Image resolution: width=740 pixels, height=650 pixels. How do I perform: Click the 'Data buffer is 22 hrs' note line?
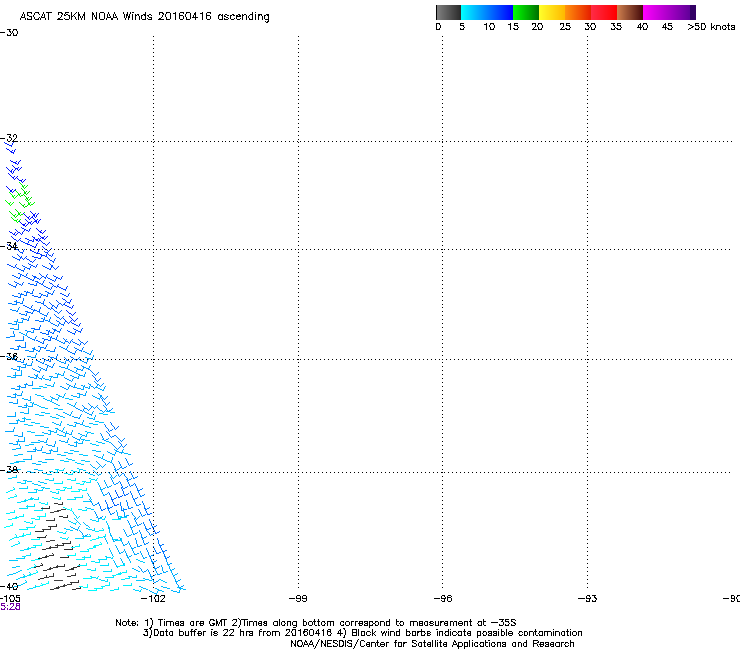point(363,633)
